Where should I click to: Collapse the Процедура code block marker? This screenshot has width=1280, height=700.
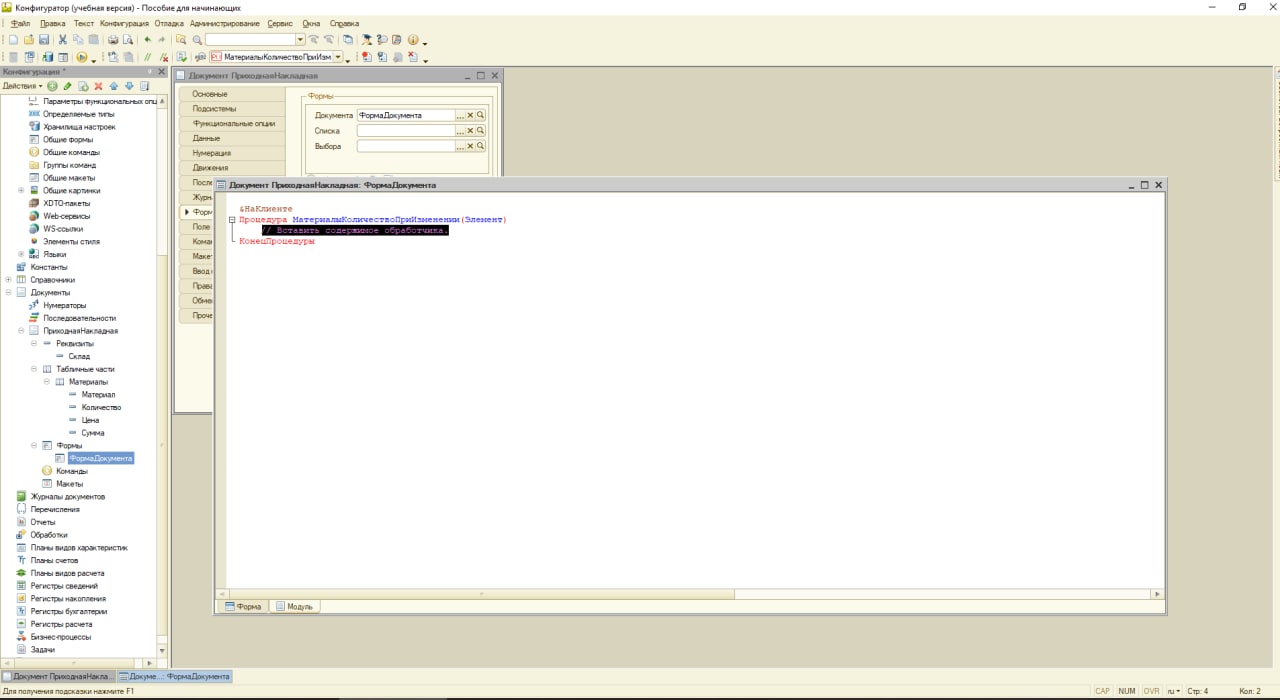[x=232, y=219]
